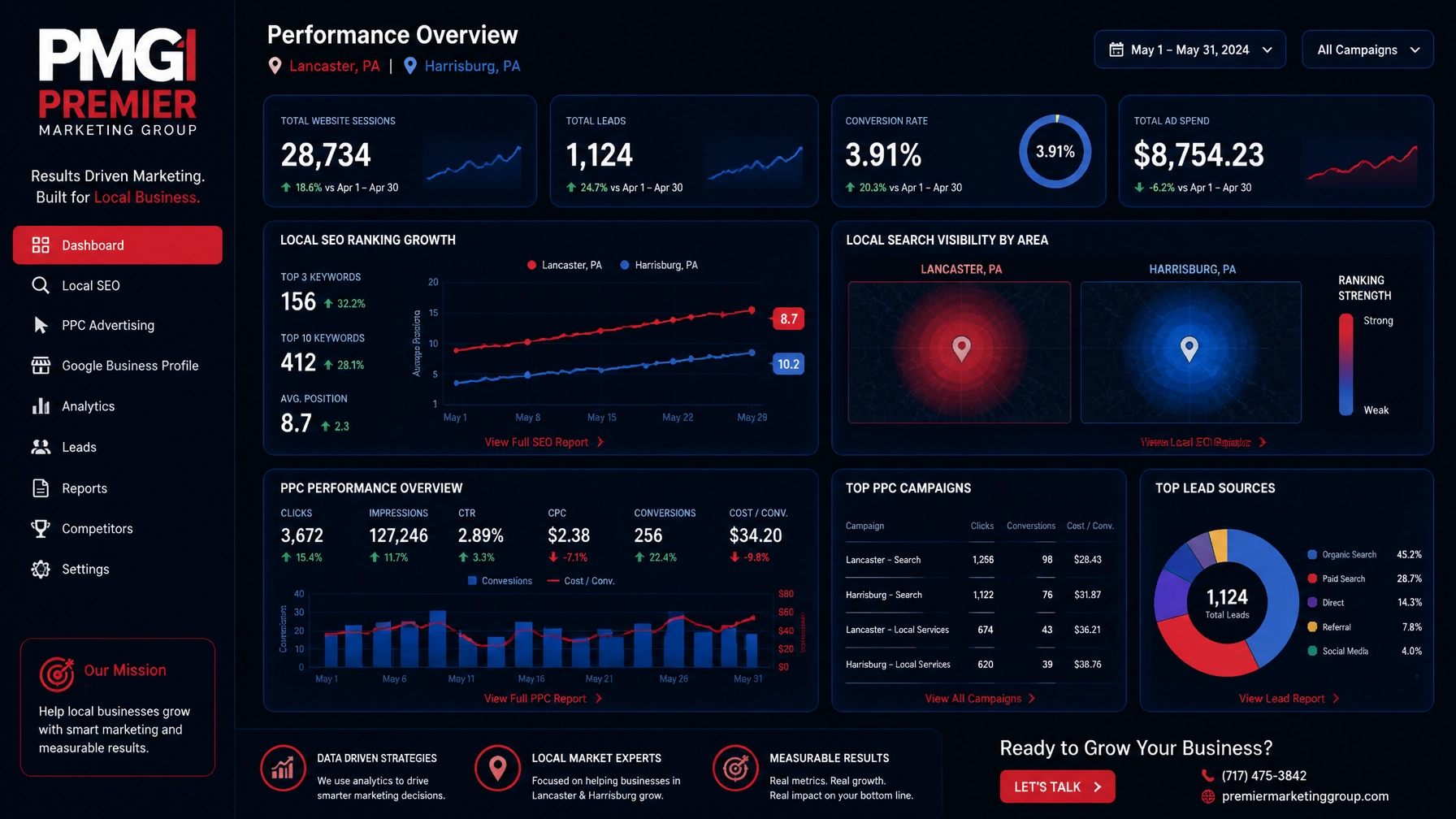Screen dimensions: 1456x819
Task: Click the Local SEO magnifier icon
Action: pos(41,285)
